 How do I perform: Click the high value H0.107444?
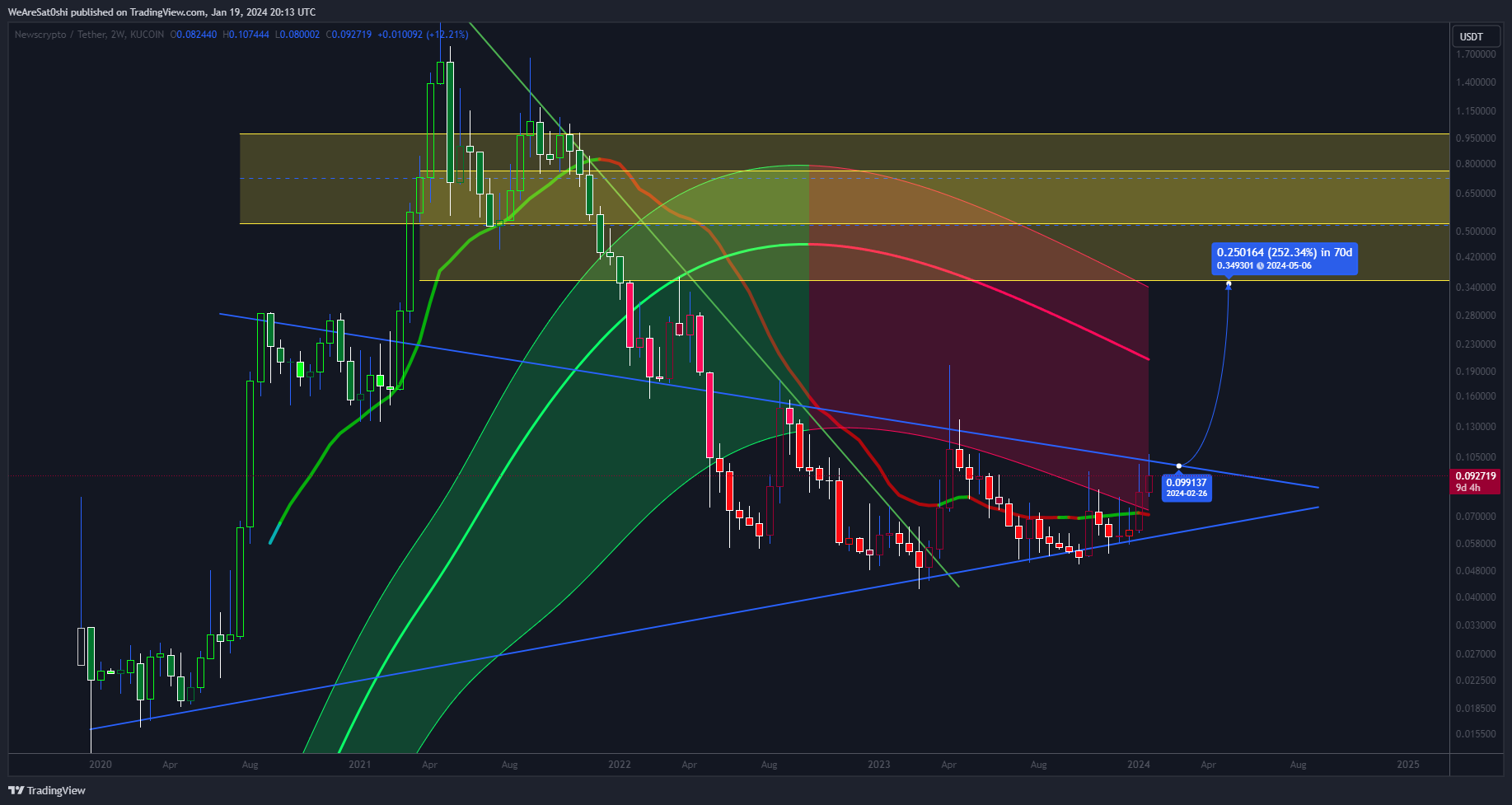point(246,35)
